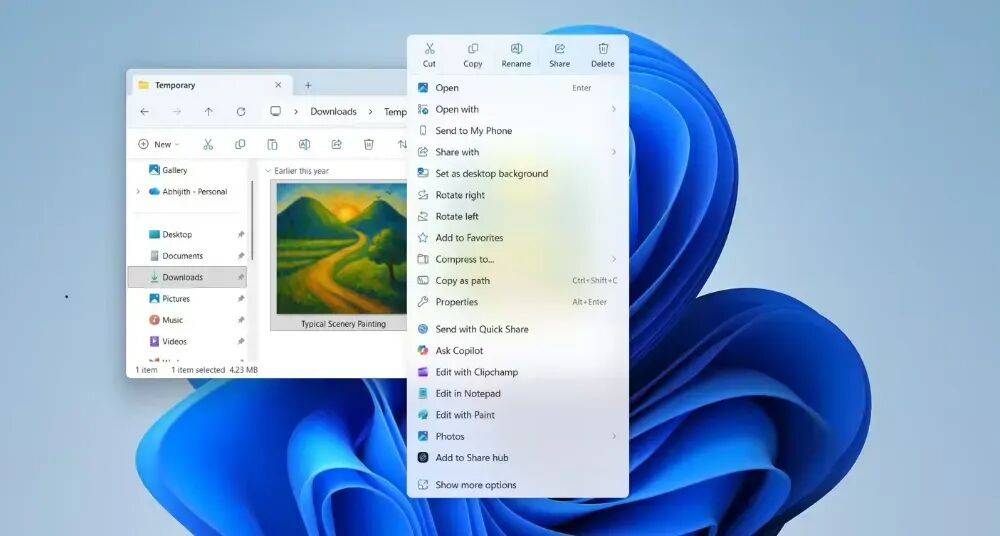Screen dimensions: 1000x536
Task: Click the Downloads breadcrumb in address bar
Action: 333,112
